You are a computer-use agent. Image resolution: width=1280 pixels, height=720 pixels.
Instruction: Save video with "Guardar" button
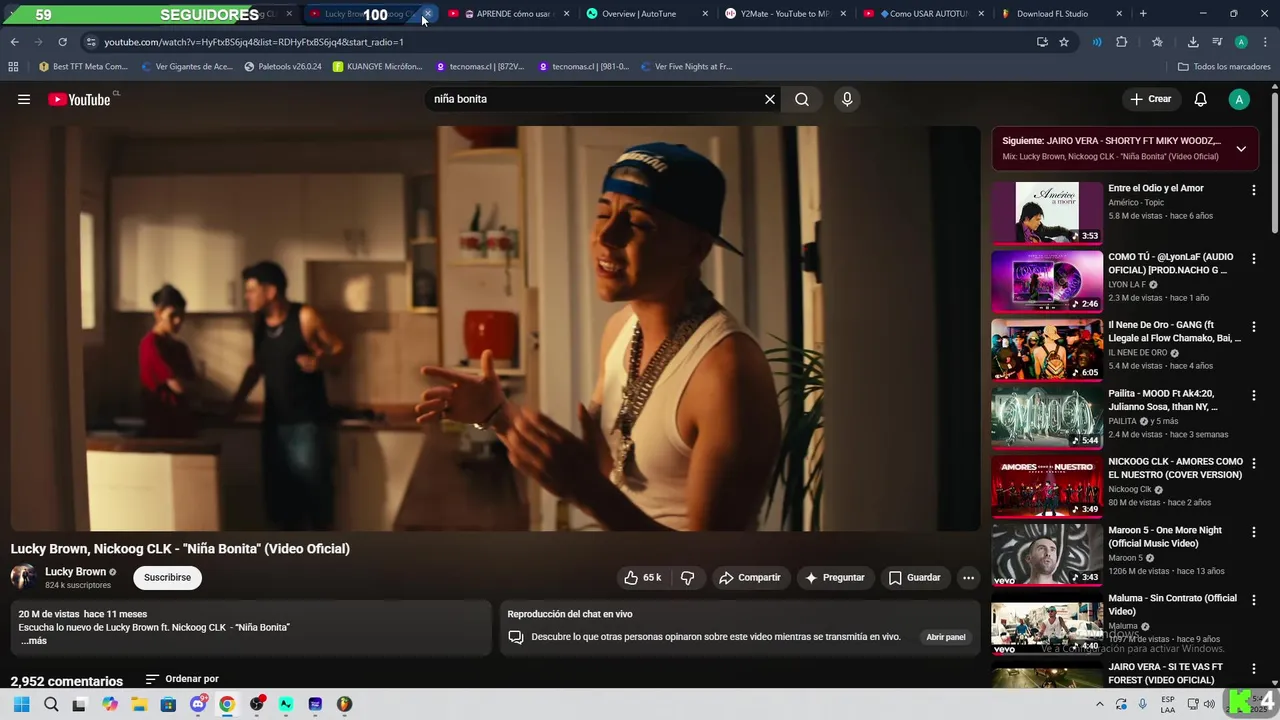tap(914, 577)
